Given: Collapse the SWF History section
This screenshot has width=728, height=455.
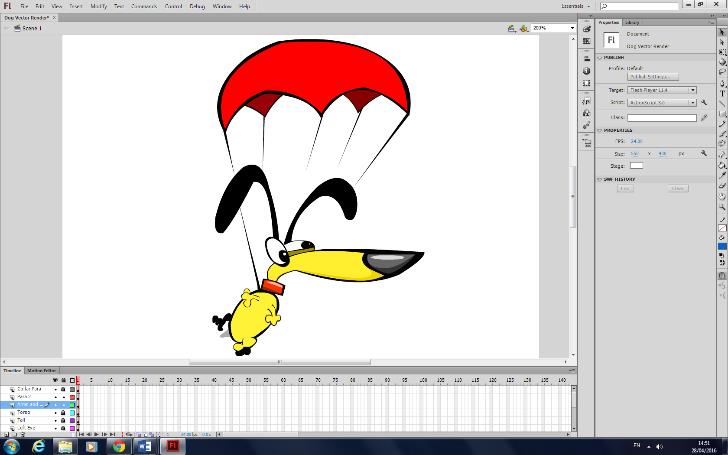Looking at the screenshot, I should (599, 179).
